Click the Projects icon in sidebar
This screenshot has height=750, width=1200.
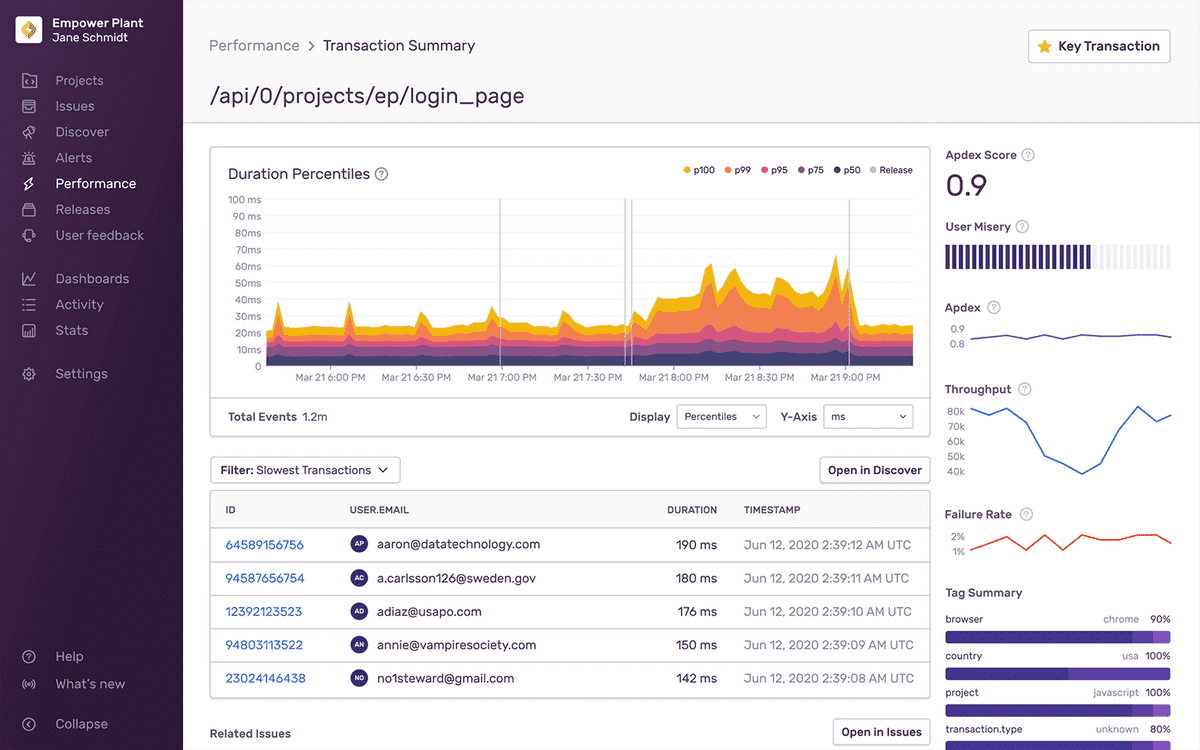(x=29, y=80)
